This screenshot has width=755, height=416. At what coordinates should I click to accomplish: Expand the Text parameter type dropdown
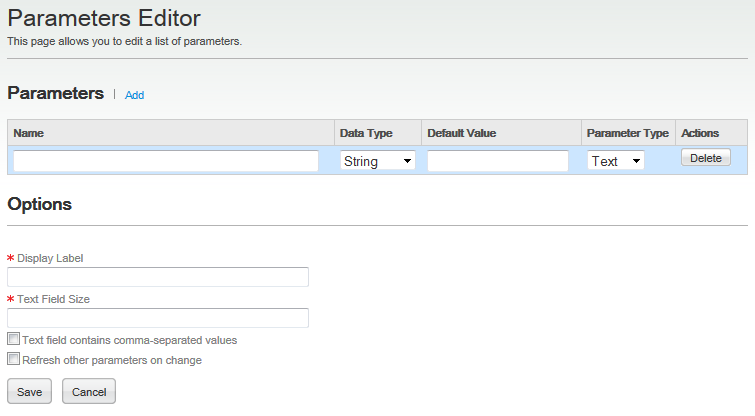(616, 161)
